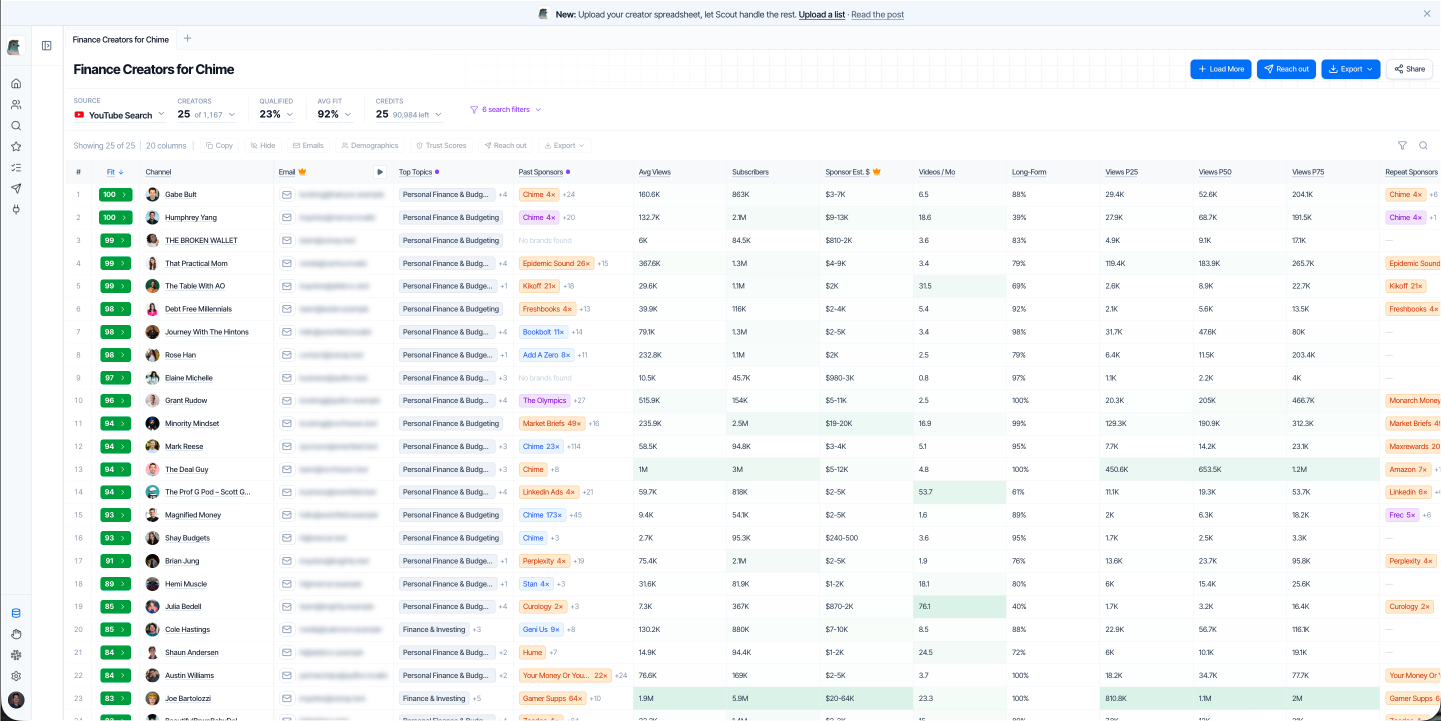Click the table filter funnel icon at right

[x=1402, y=145]
